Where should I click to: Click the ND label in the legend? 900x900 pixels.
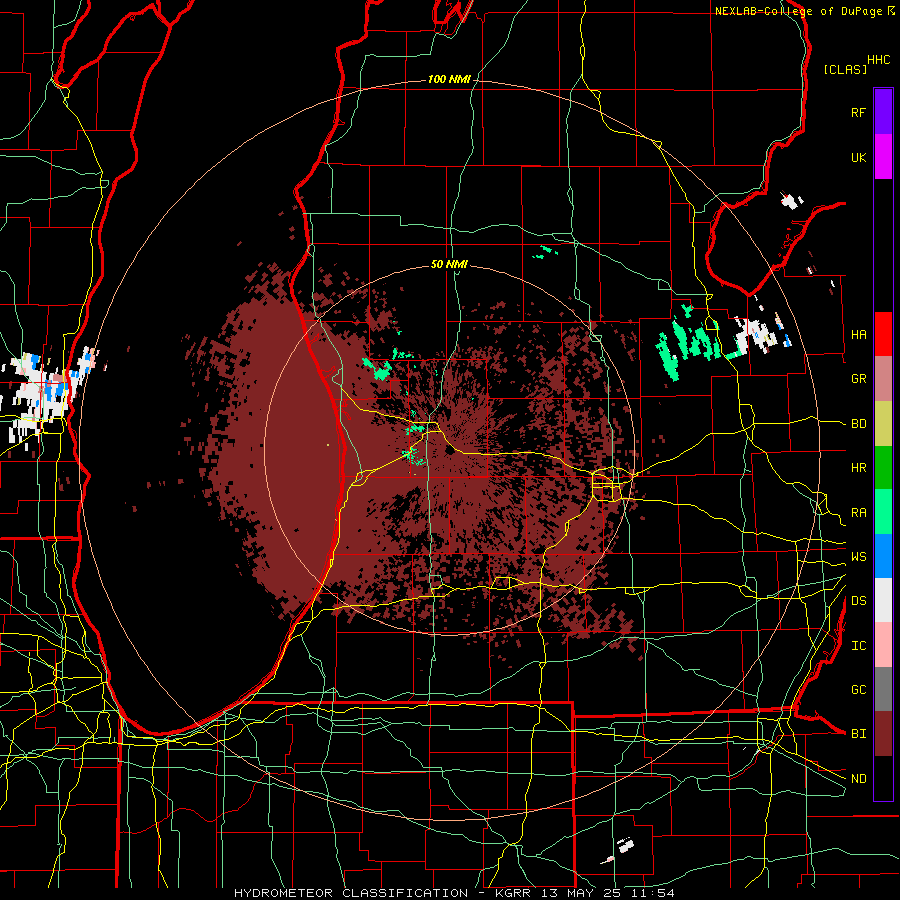pos(859,779)
